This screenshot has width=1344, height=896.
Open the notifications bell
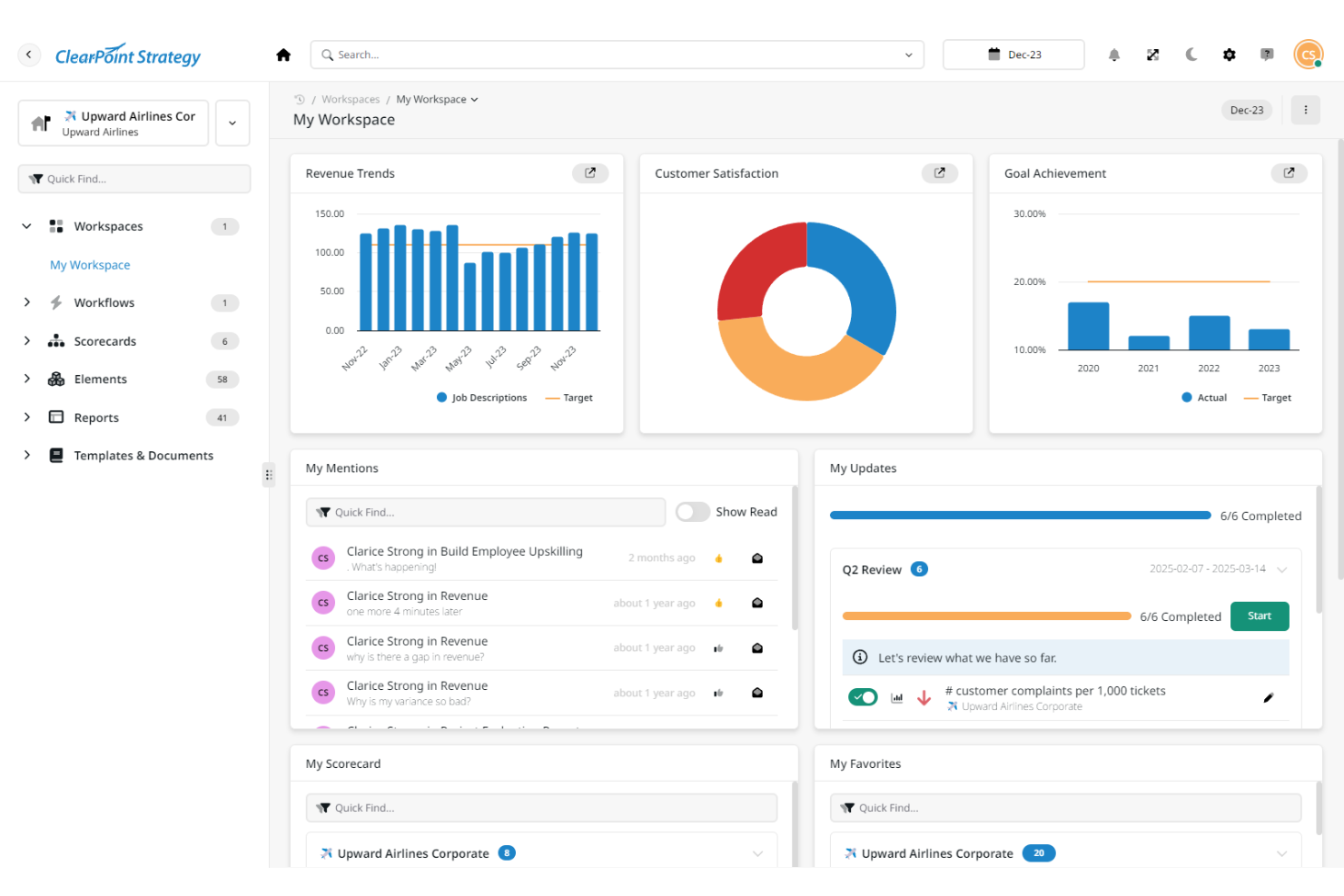[x=1113, y=54]
